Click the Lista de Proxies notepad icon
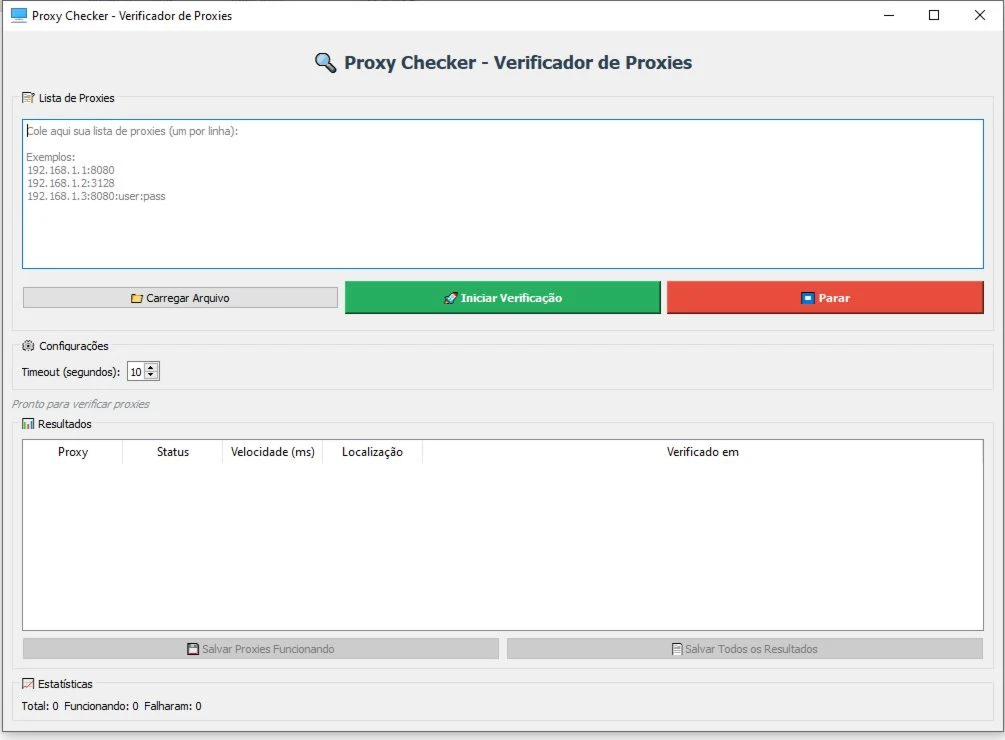This screenshot has width=1005, height=740. 28,97
